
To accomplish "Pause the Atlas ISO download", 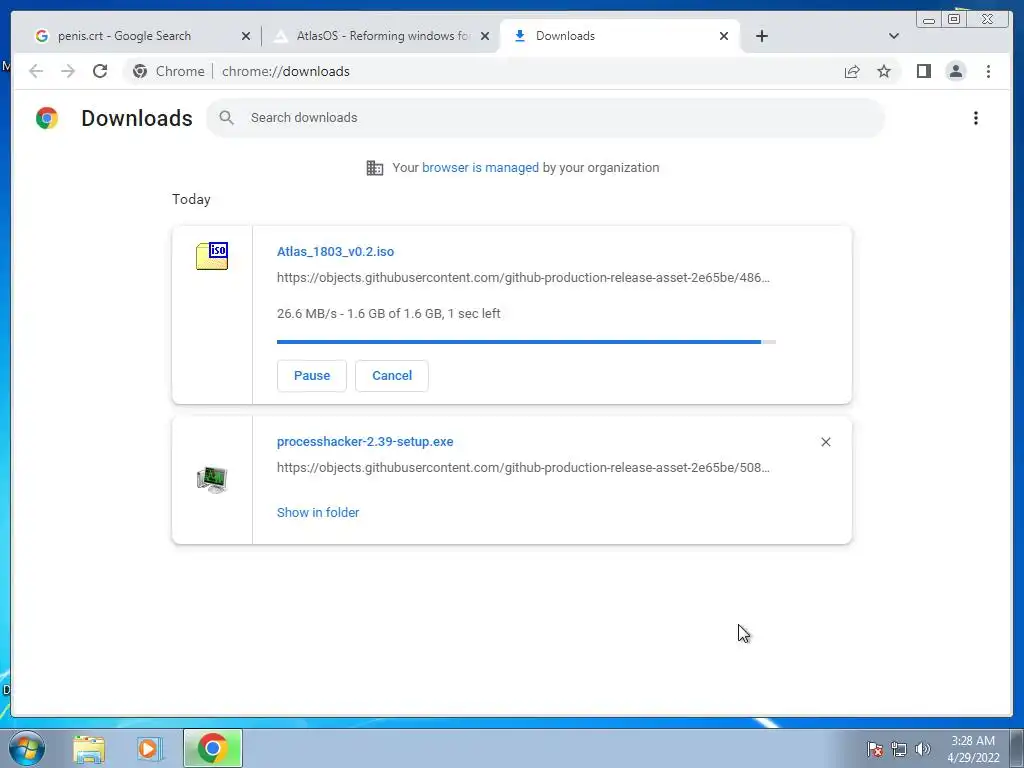I will coord(312,376).
